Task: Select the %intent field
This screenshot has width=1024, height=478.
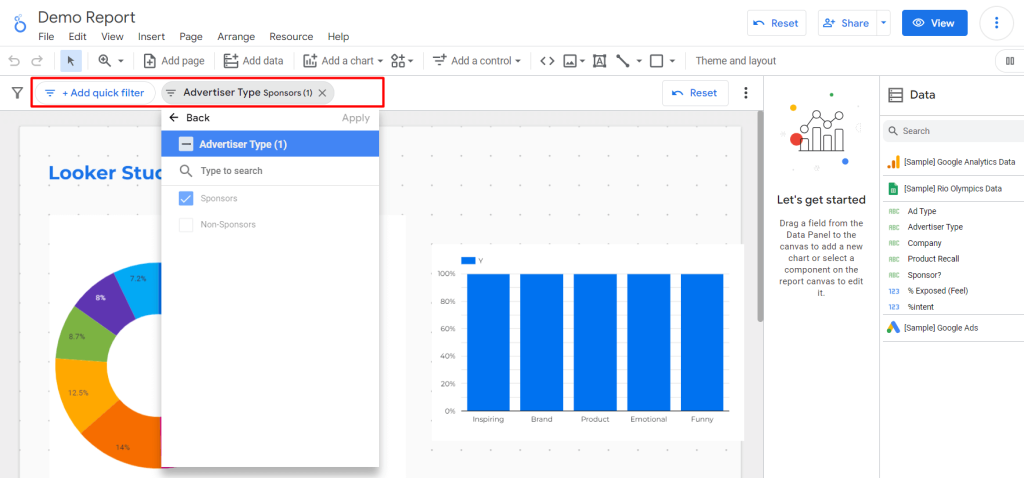Action: pyautogui.click(x=920, y=307)
